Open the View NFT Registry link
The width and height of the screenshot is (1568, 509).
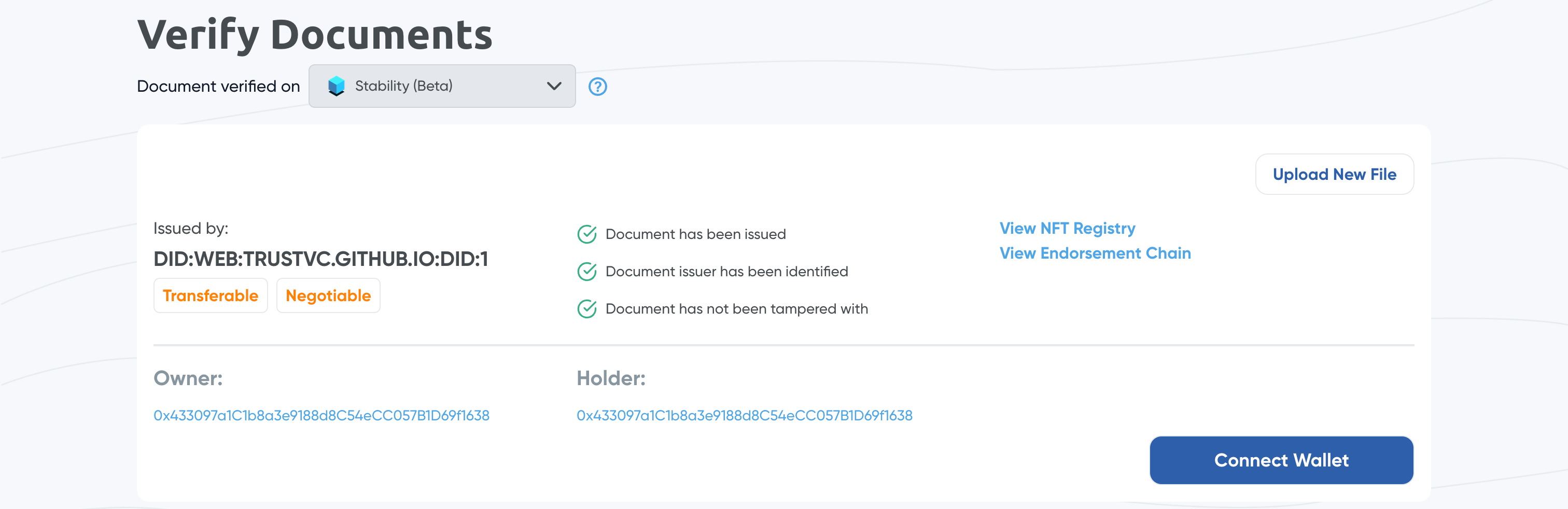[1067, 228]
